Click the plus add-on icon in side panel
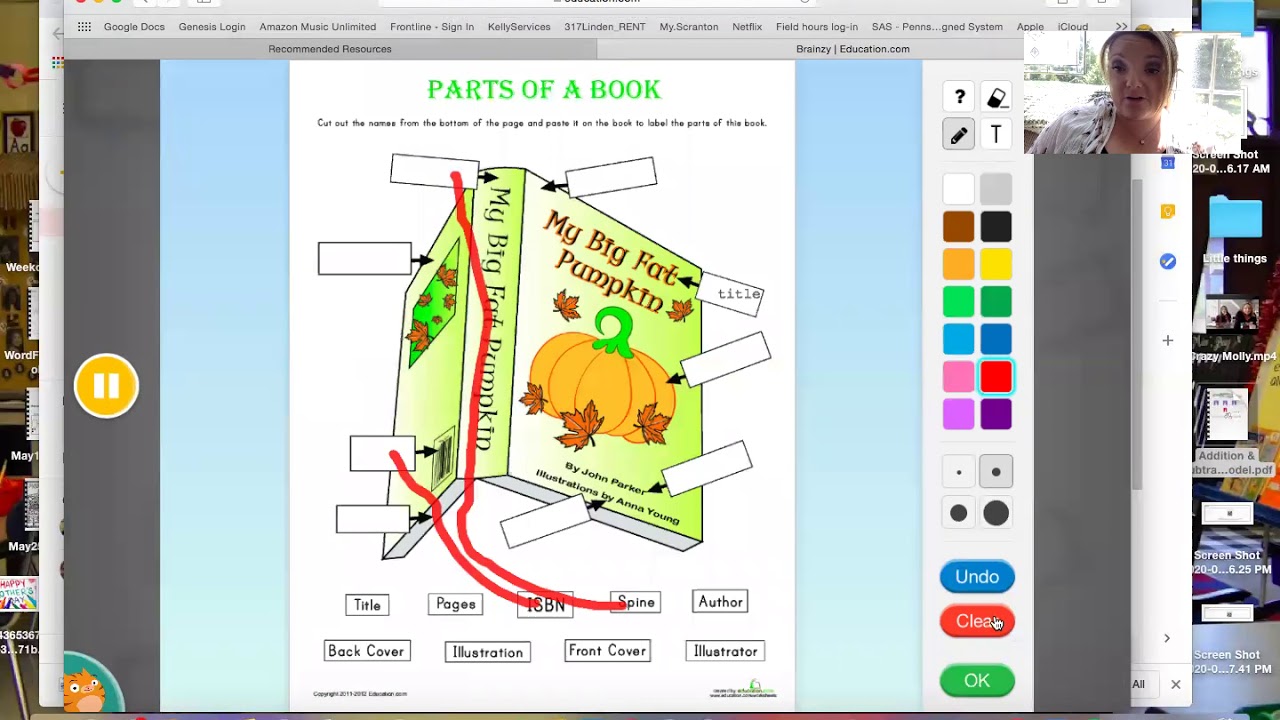This screenshot has height=720, width=1280. [1167, 341]
